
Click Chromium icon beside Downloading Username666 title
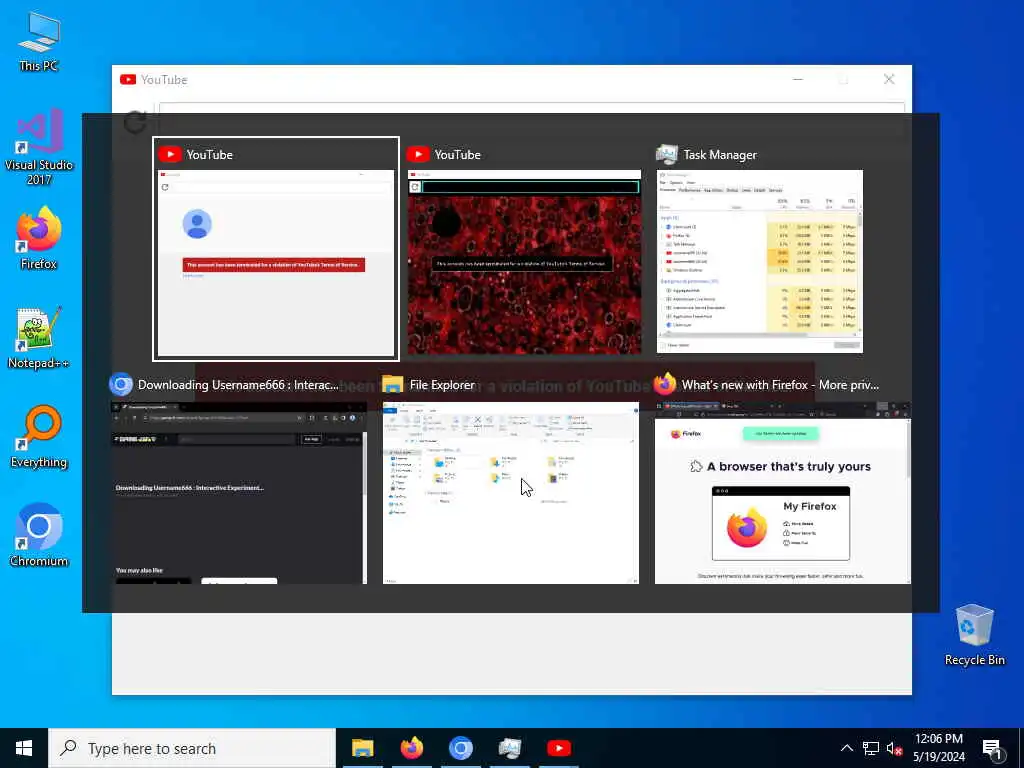click(121, 385)
